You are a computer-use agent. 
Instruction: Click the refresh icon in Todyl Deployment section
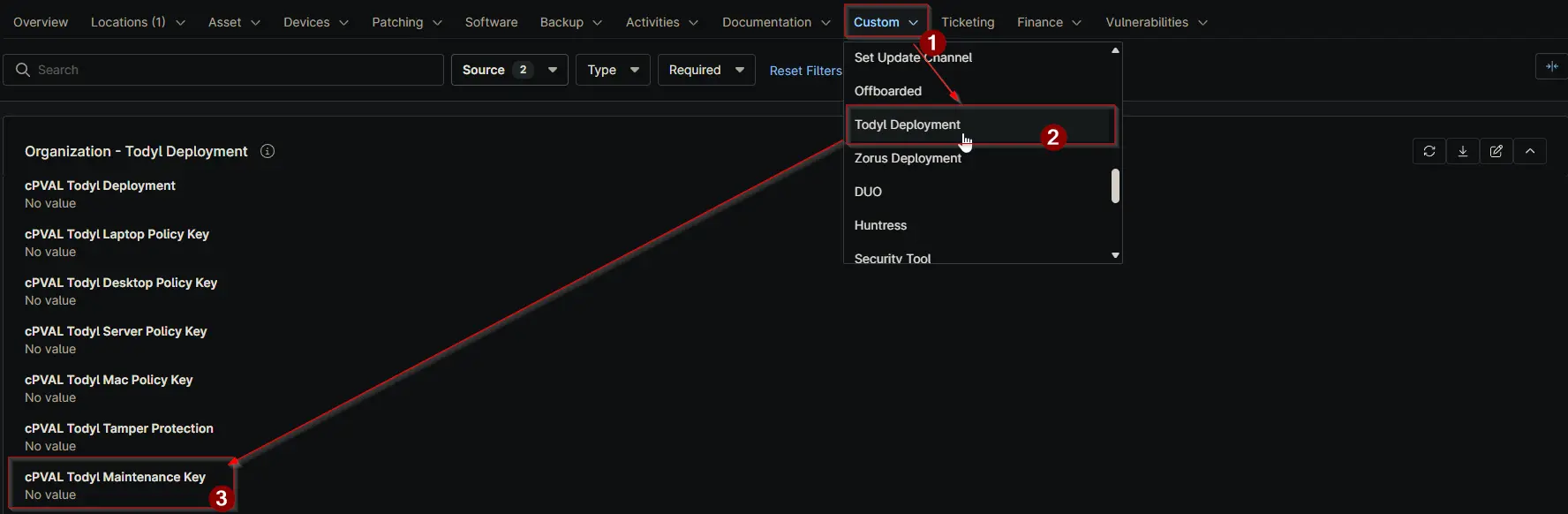pos(1429,151)
